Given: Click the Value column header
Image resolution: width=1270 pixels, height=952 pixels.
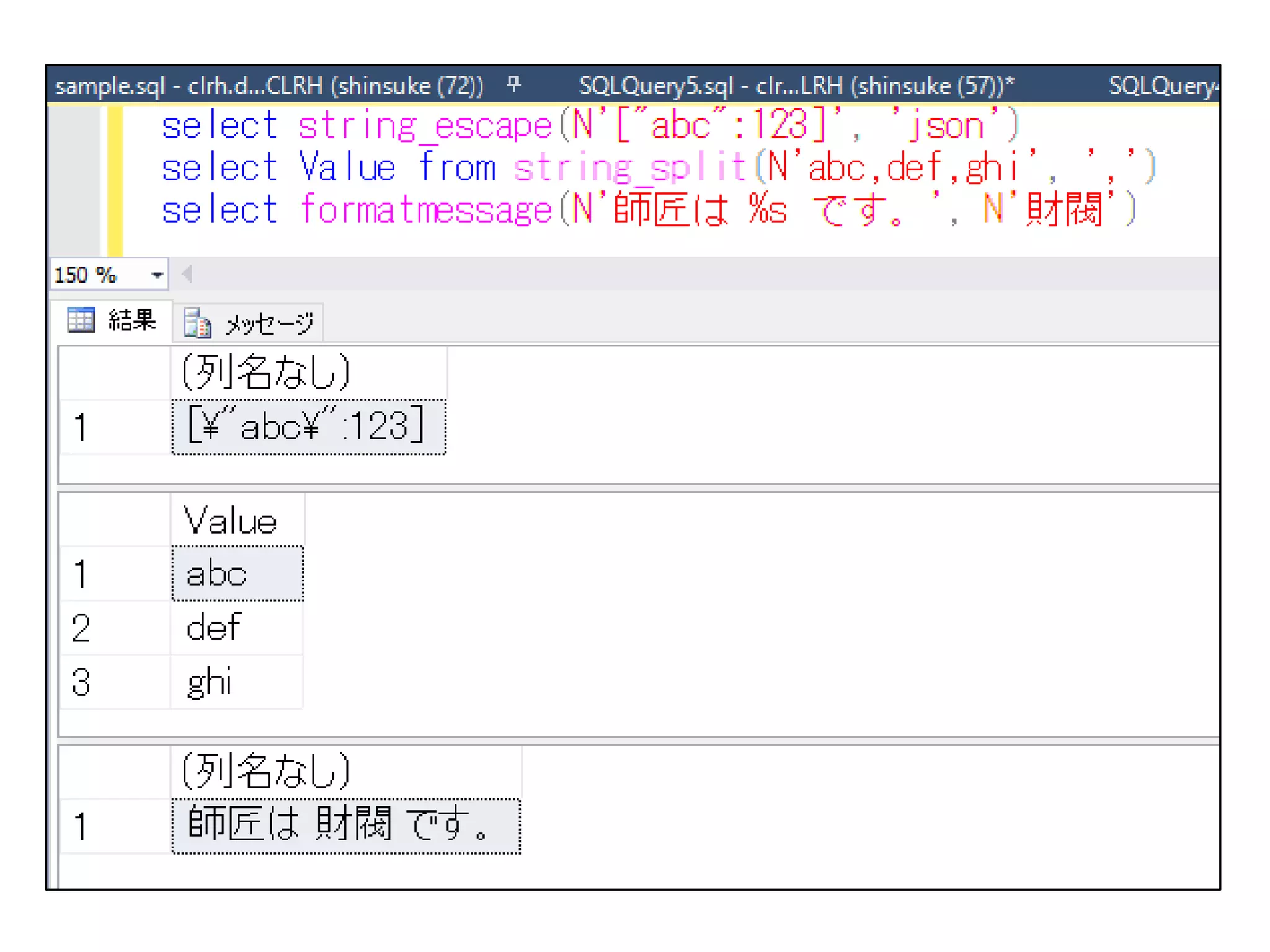Looking at the screenshot, I should pyautogui.click(x=237, y=520).
